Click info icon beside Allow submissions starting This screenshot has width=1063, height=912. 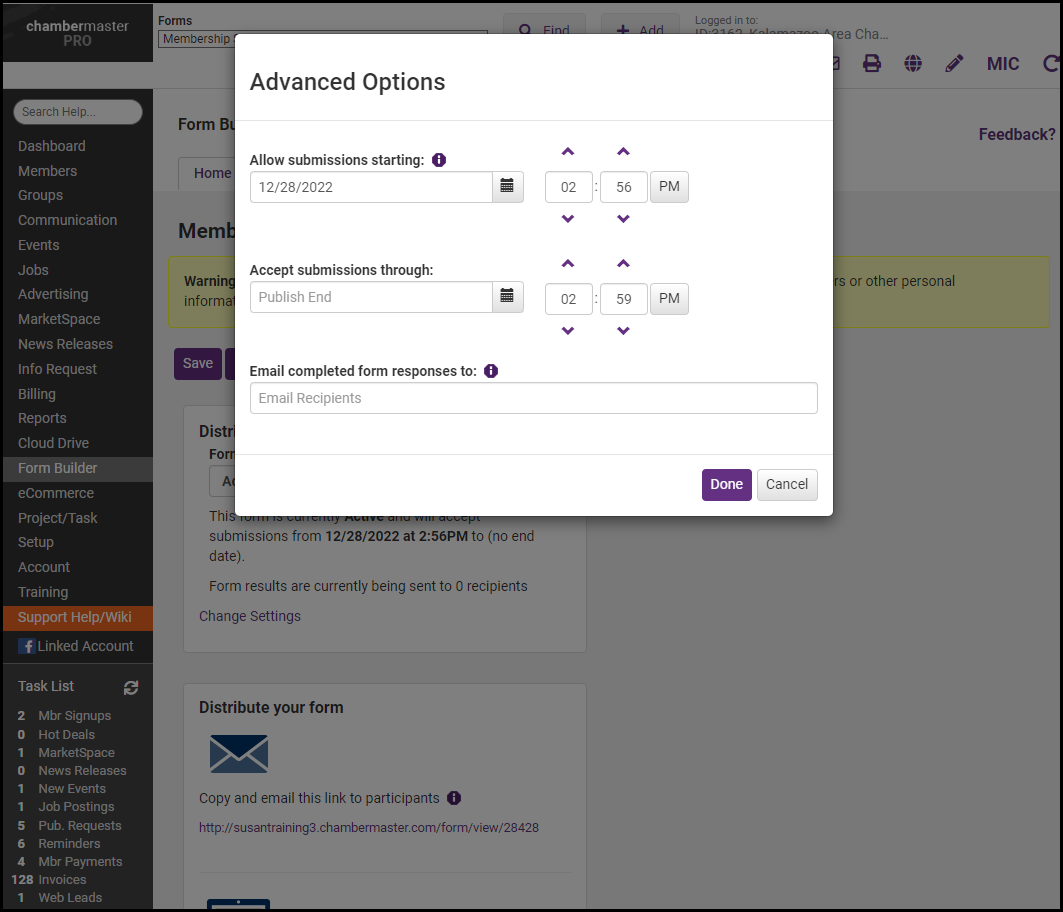tap(439, 160)
